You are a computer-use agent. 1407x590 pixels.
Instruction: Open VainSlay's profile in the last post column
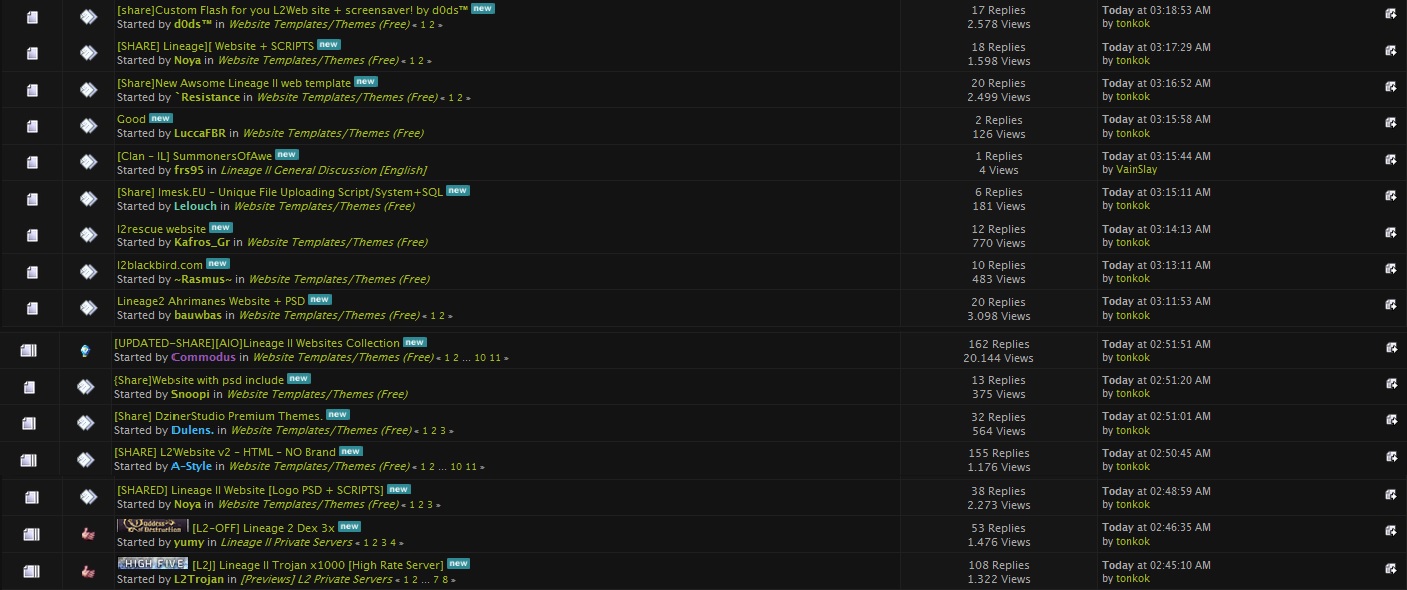(x=1136, y=170)
